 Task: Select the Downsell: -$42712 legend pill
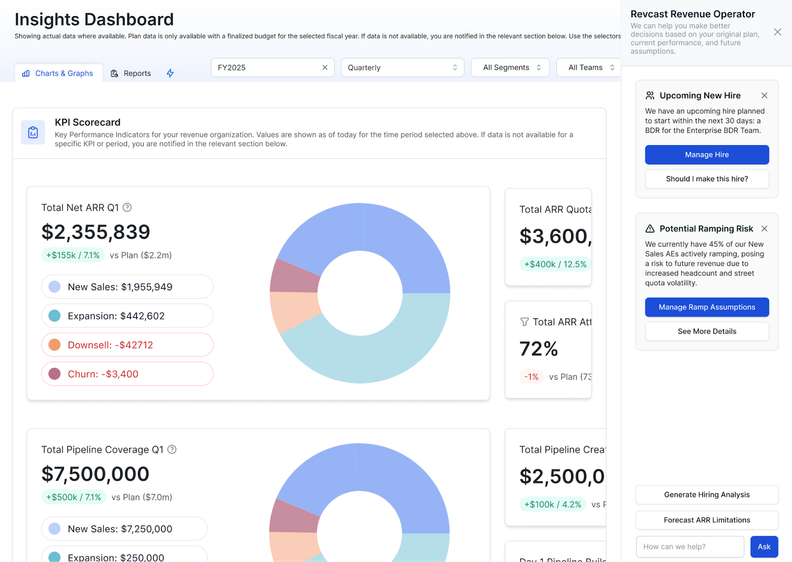pyautogui.click(x=127, y=345)
